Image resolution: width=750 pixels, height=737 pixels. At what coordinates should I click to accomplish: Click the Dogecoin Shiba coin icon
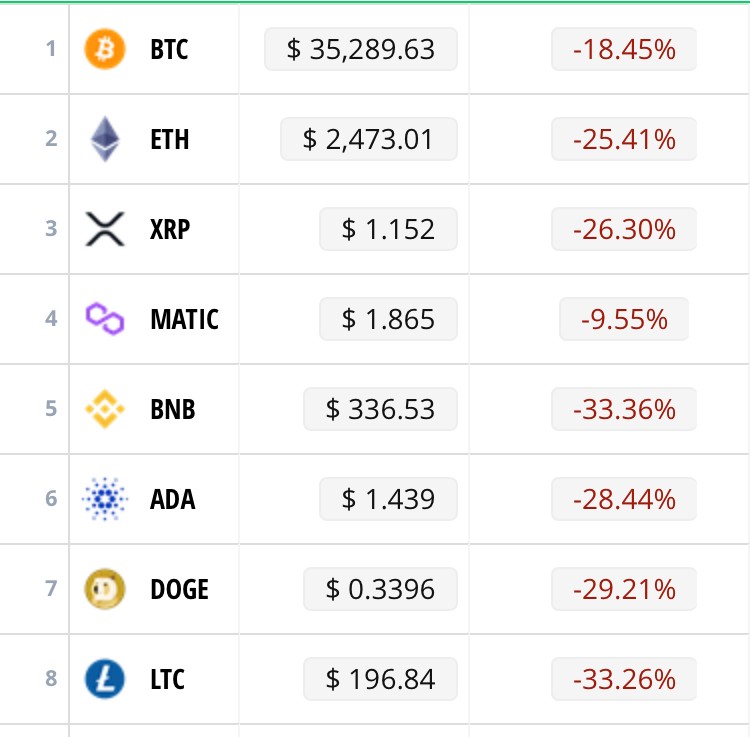point(105,589)
